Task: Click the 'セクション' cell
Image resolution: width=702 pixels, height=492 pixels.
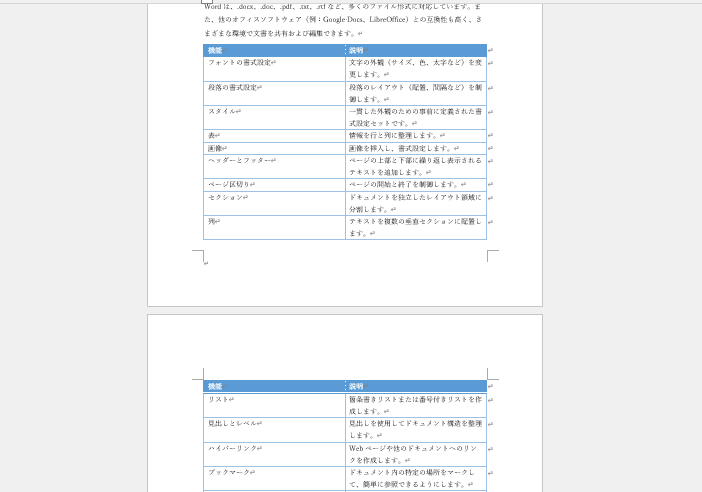Action: (274, 203)
